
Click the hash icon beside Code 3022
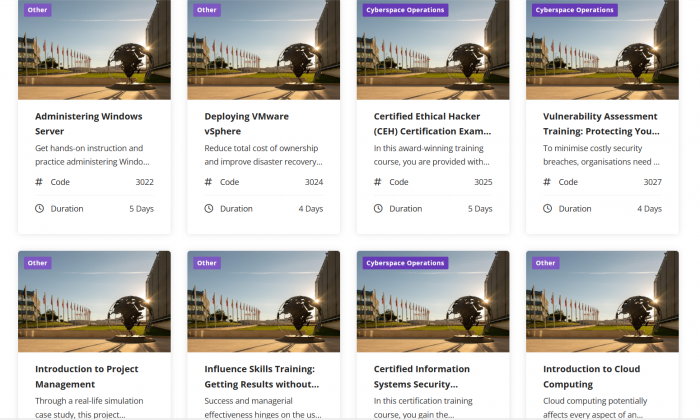tap(39, 182)
